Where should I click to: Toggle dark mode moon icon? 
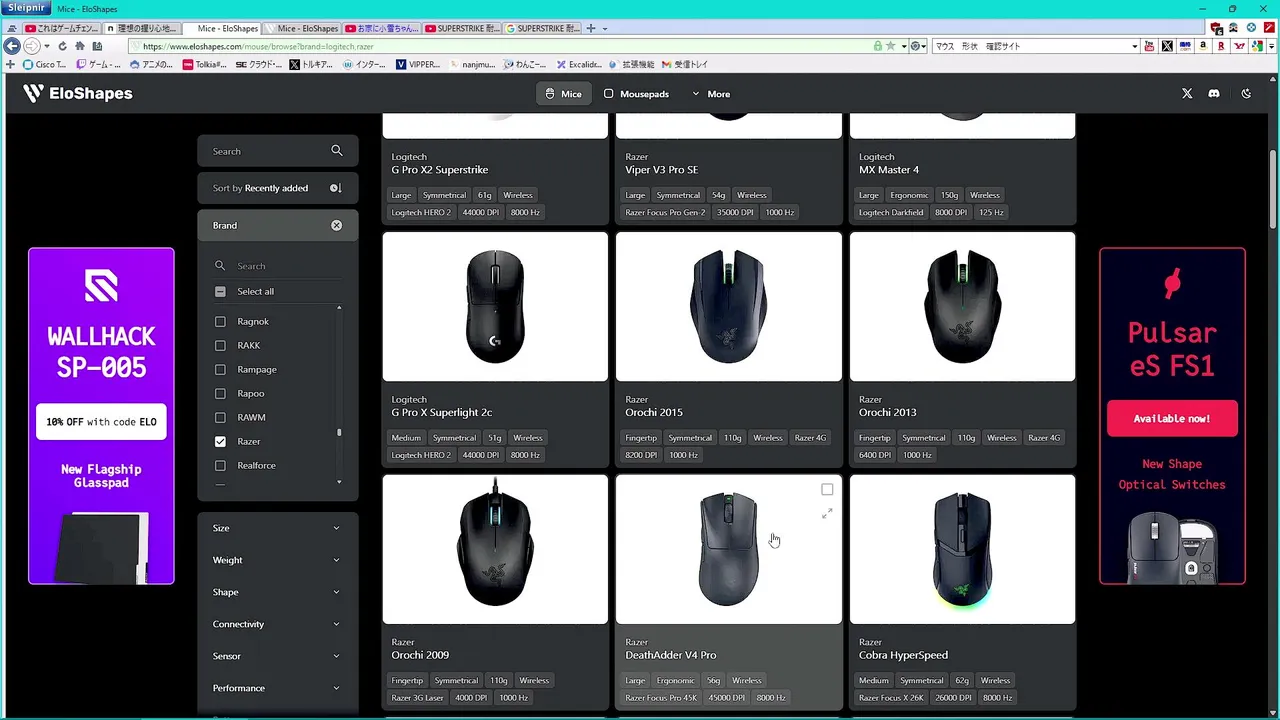(x=1246, y=93)
